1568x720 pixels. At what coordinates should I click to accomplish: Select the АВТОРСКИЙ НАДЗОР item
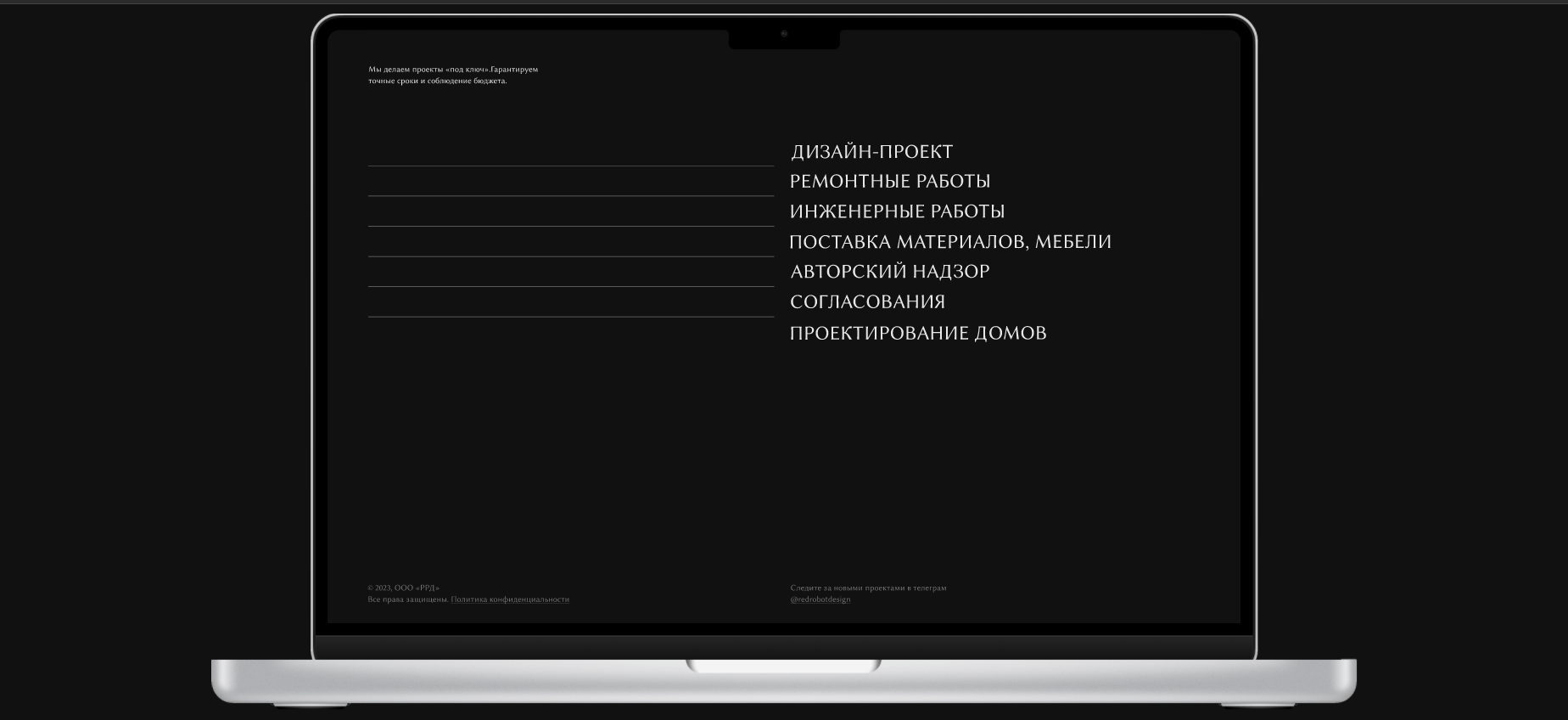pos(889,272)
